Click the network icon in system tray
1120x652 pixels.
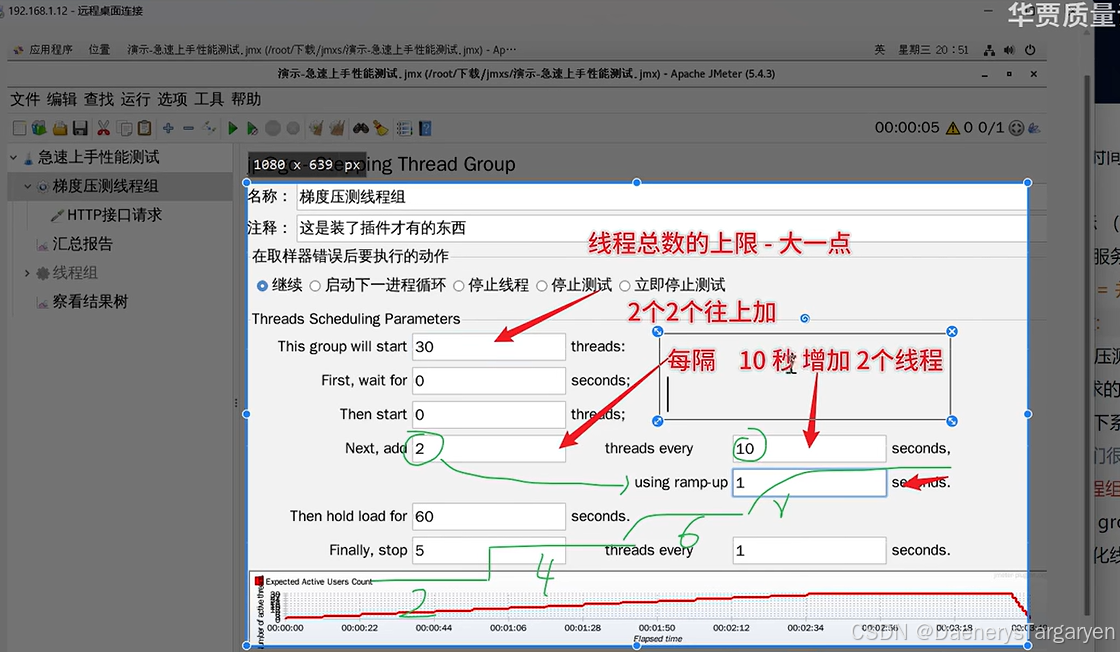click(x=989, y=50)
